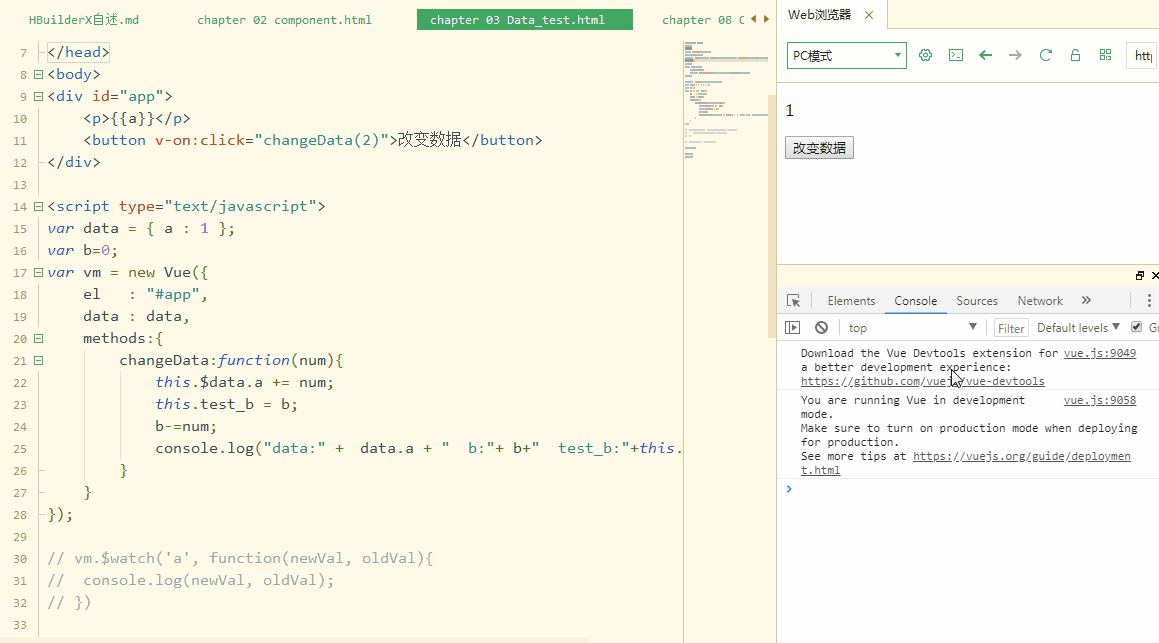Open the Sources DevTools tab
The width and height of the screenshot is (1159, 643).
pos(976,301)
